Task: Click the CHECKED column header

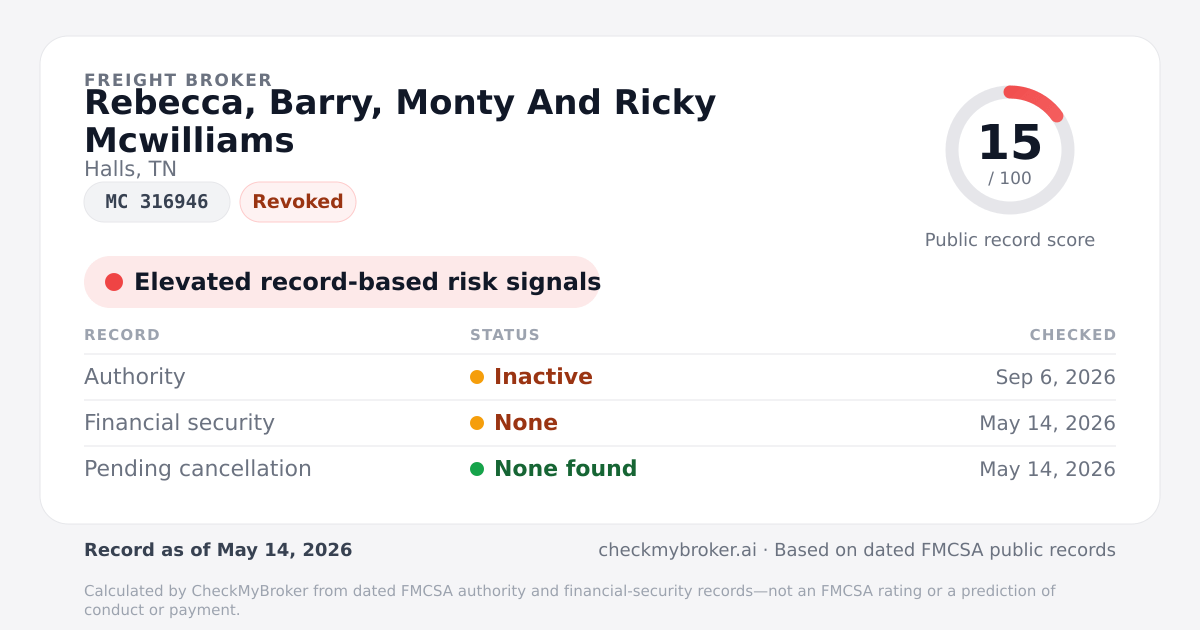Action: click(1073, 335)
